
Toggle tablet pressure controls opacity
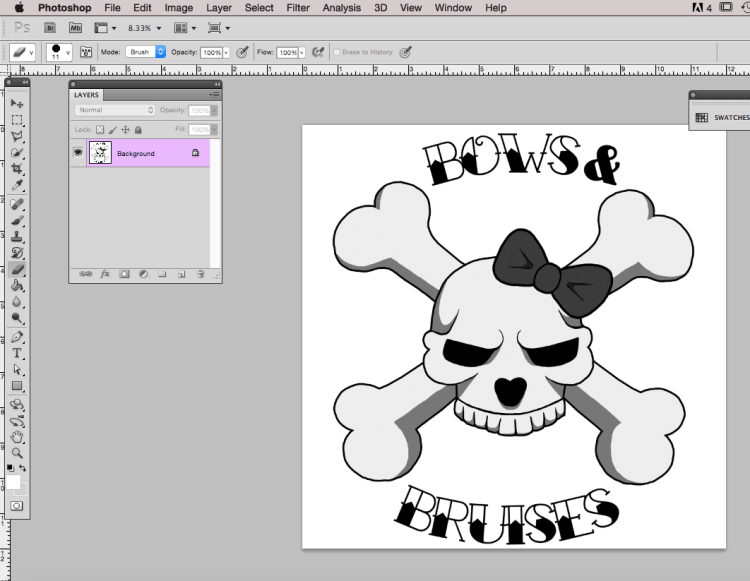pyautogui.click(x=243, y=52)
